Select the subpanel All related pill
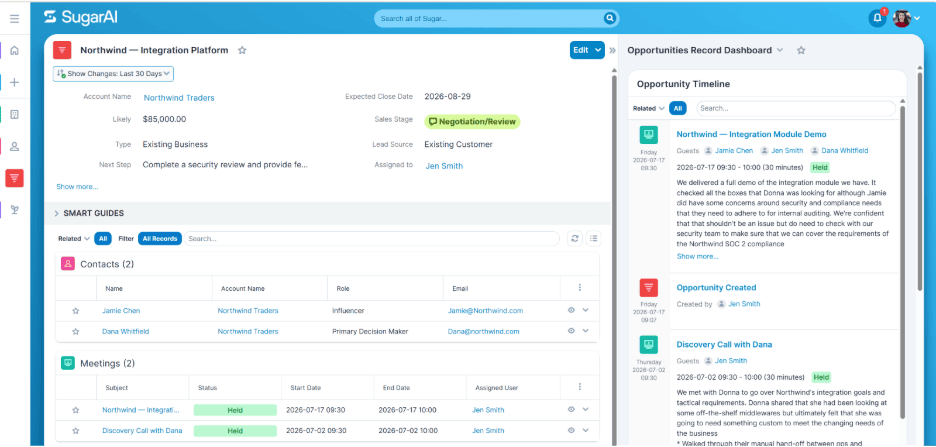The image size is (936, 447). 103,239
